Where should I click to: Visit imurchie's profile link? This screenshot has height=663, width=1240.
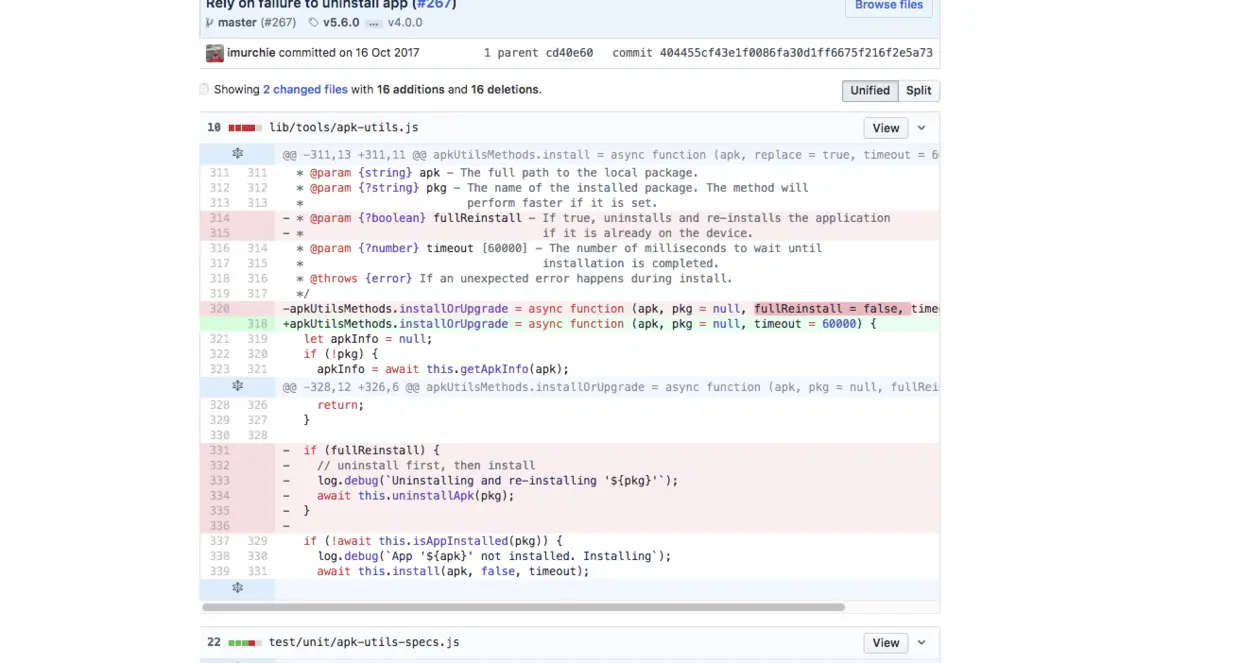click(251, 53)
